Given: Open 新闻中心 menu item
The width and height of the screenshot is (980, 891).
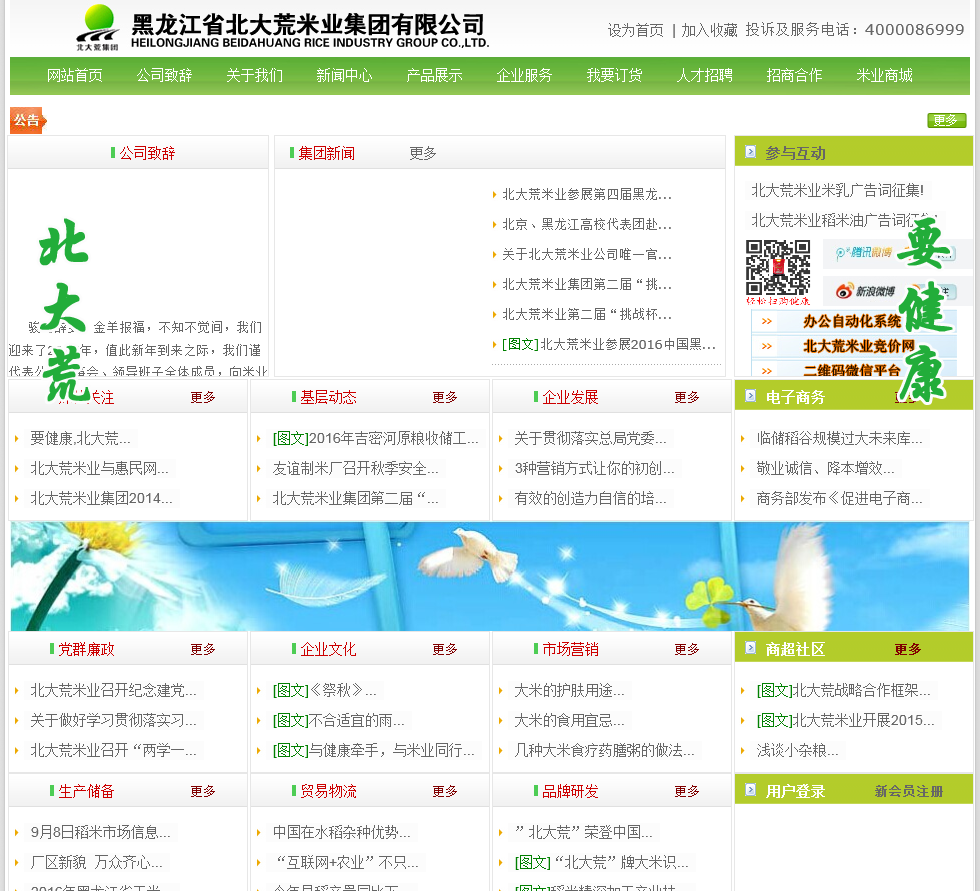Looking at the screenshot, I should click(x=344, y=76).
